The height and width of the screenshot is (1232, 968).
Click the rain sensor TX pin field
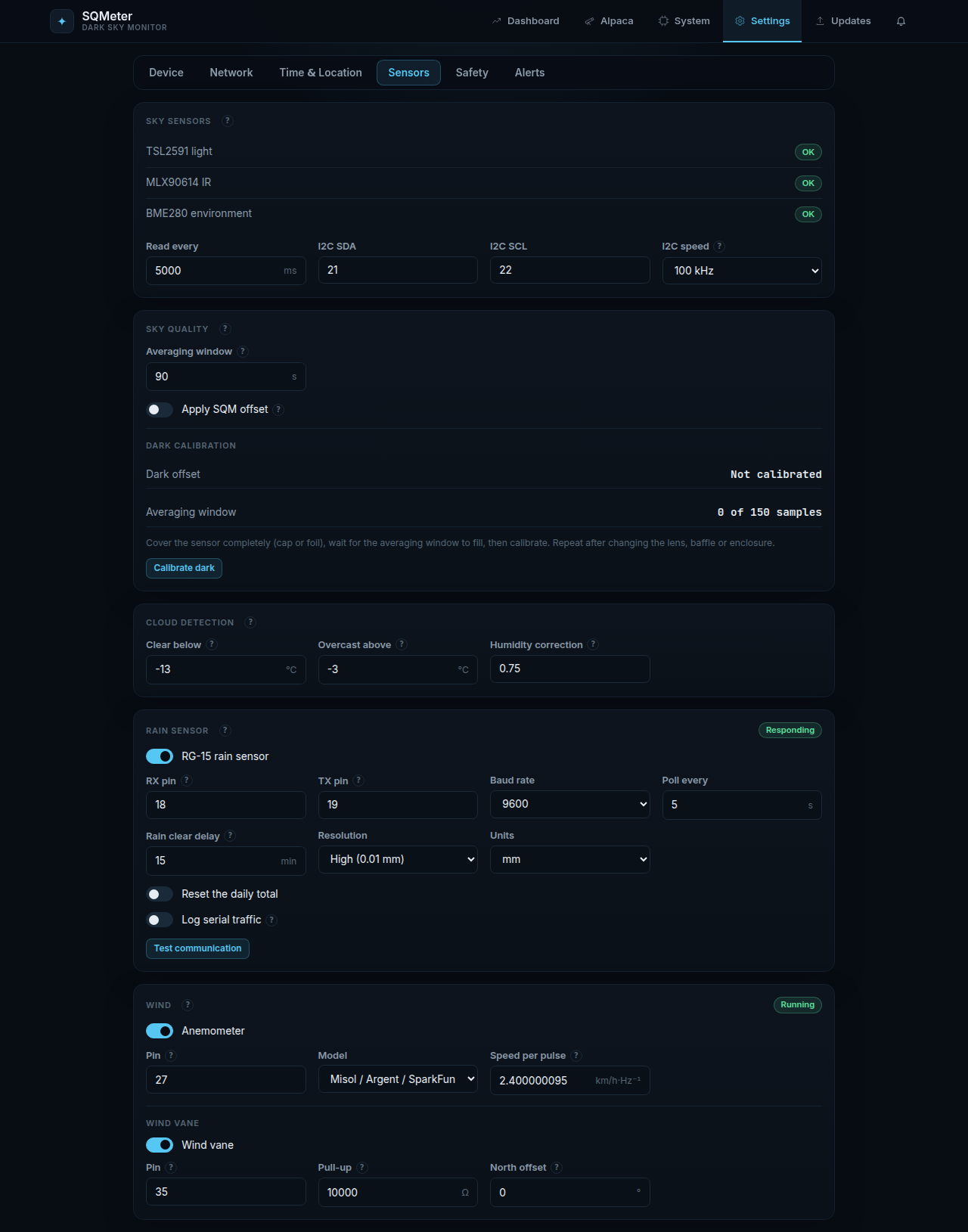398,805
